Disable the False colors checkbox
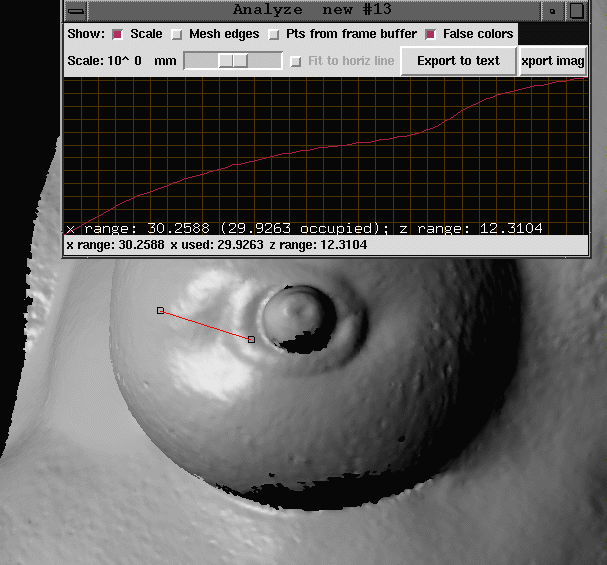Image resolution: width=607 pixels, height=565 pixels. 431,34
